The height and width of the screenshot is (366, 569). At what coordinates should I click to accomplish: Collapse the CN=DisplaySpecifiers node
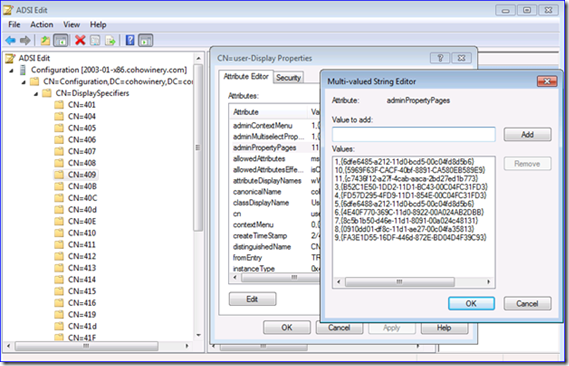pyautogui.click(x=36, y=94)
